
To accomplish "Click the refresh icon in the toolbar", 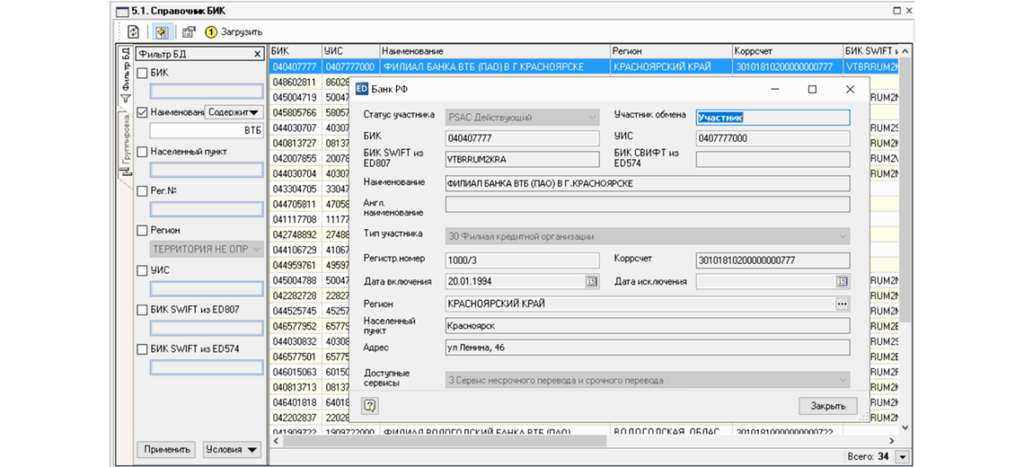I will tap(133, 32).
